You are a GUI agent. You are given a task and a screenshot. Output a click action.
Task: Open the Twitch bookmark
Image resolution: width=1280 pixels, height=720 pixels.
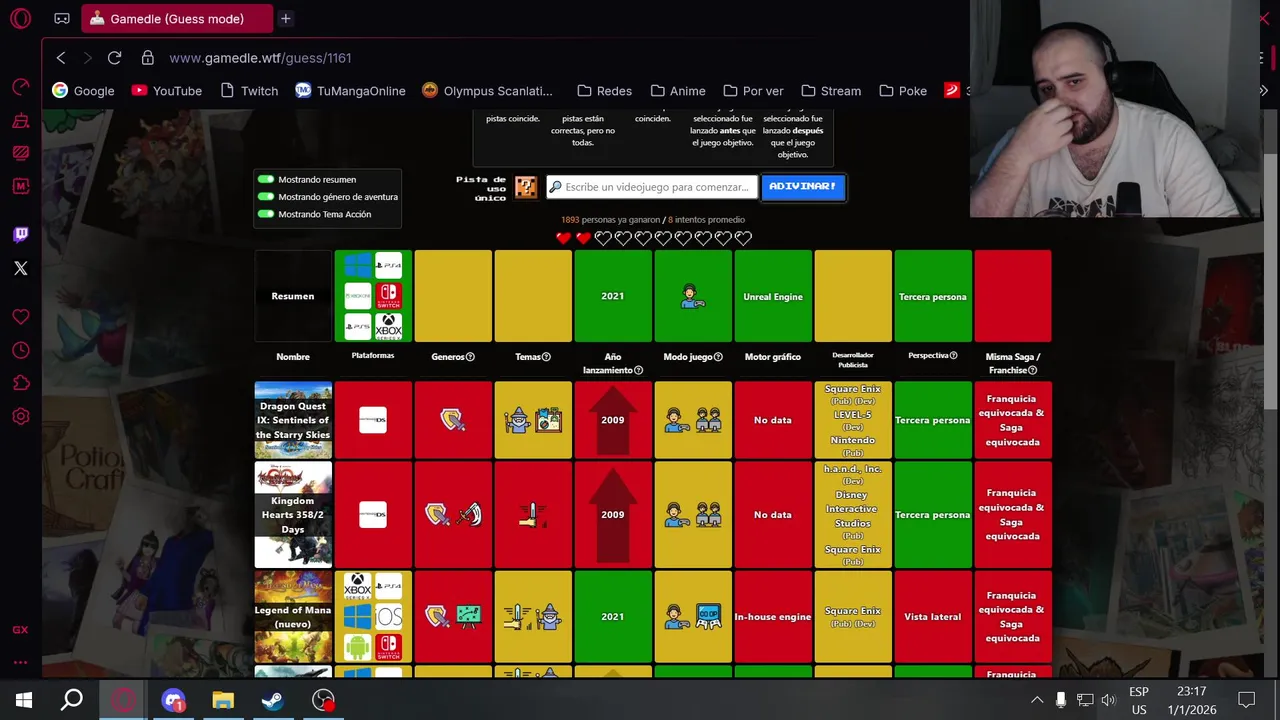point(248,91)
